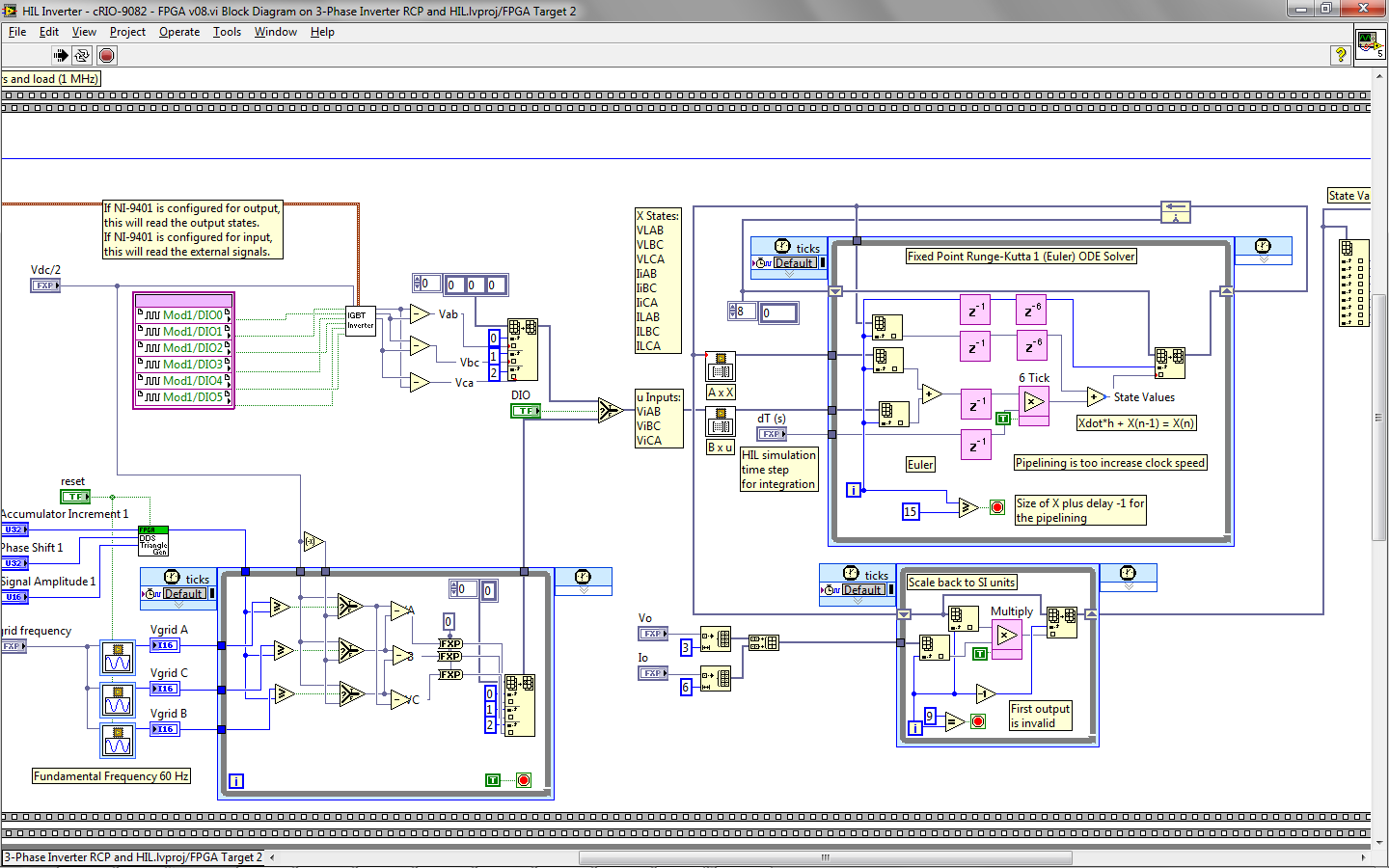Click the Run arrow button
Screen dimensions: 1389x868
[61, 55]
